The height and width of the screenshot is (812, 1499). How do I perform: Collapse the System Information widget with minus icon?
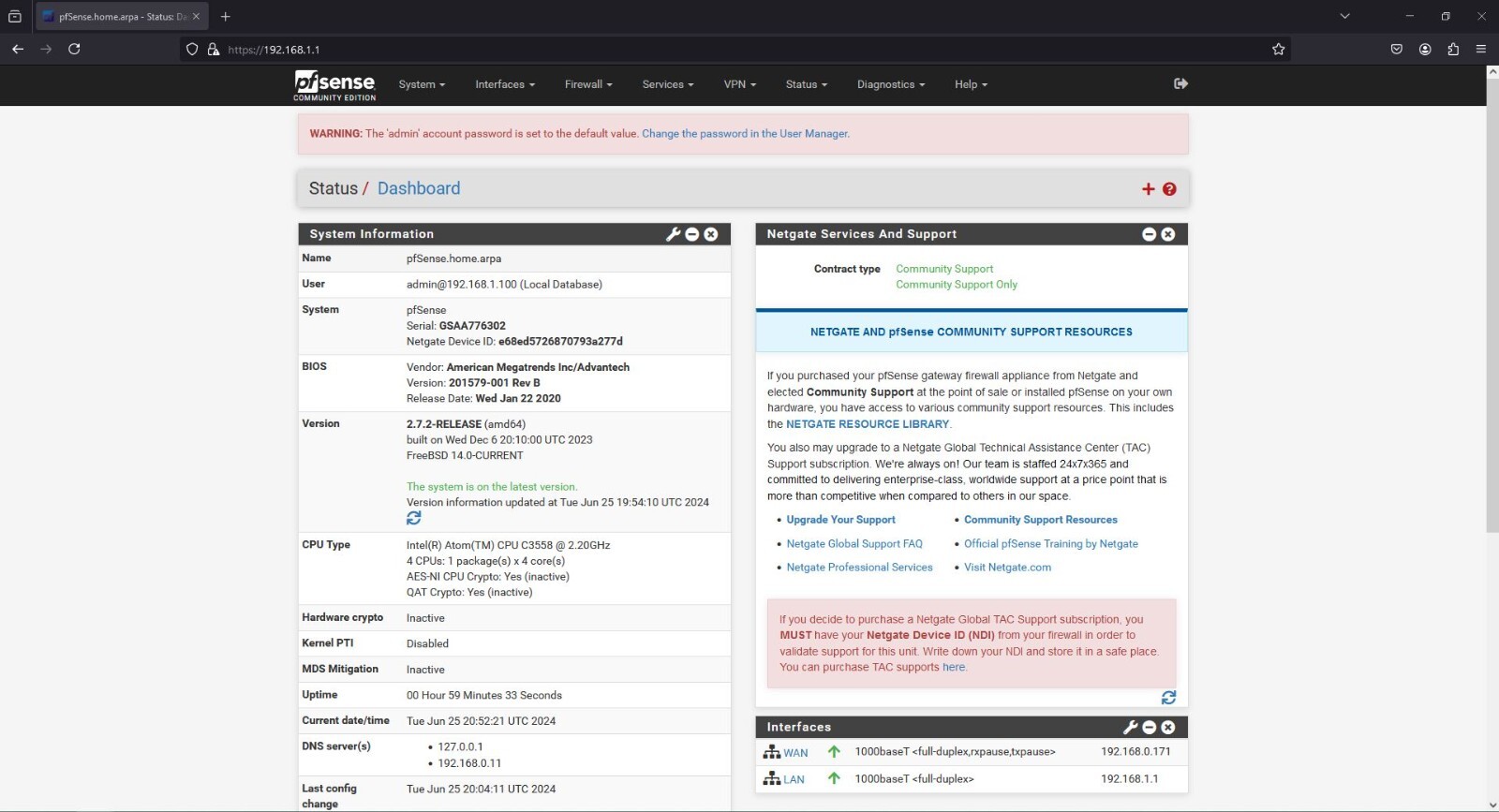tap(692, 234)
